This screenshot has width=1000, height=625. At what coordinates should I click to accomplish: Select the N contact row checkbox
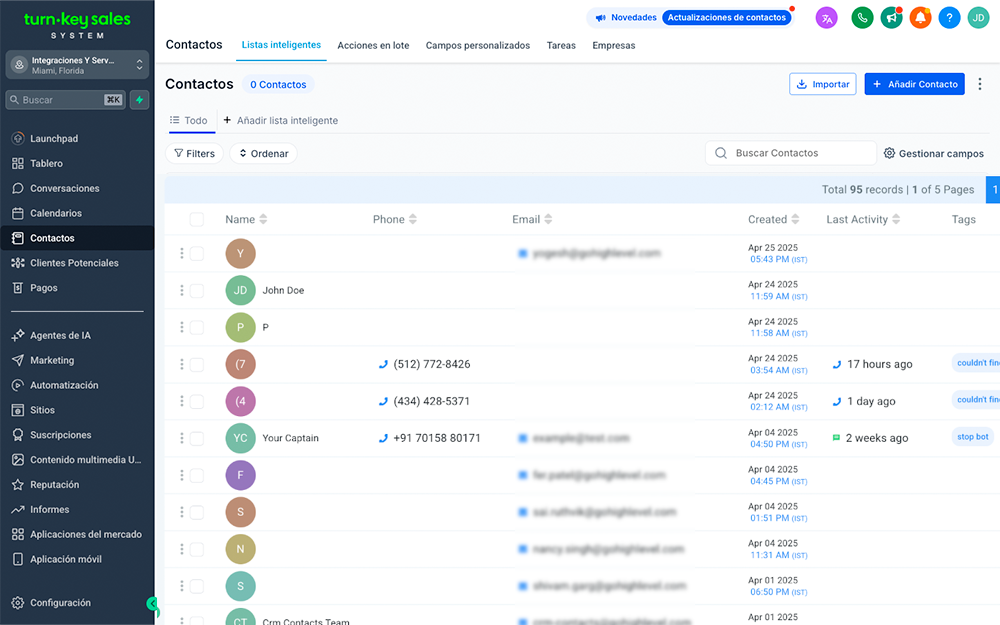point(196,549)
